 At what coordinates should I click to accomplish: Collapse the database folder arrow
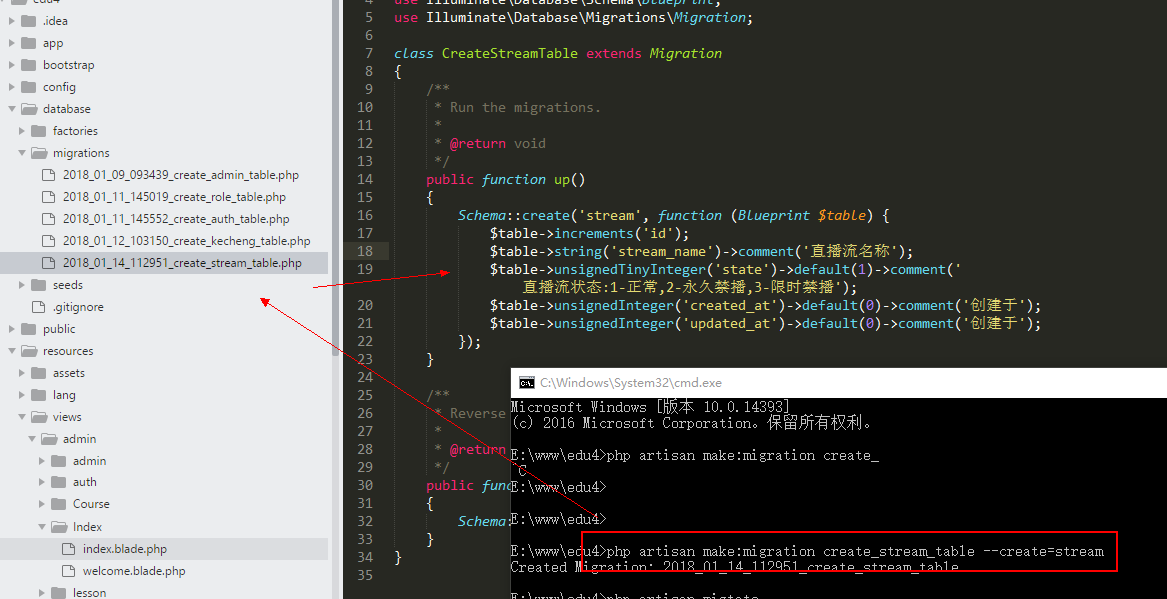point(12,109)
